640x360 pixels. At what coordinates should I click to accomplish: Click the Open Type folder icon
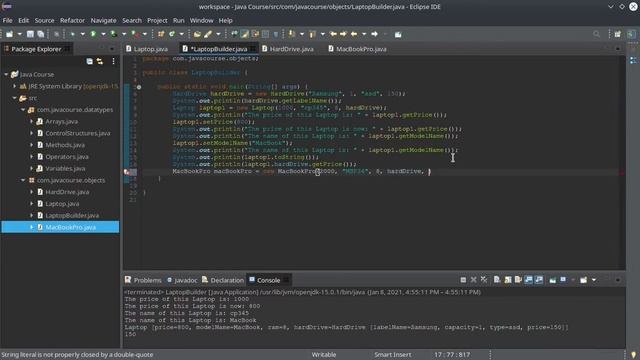point(197,34)
